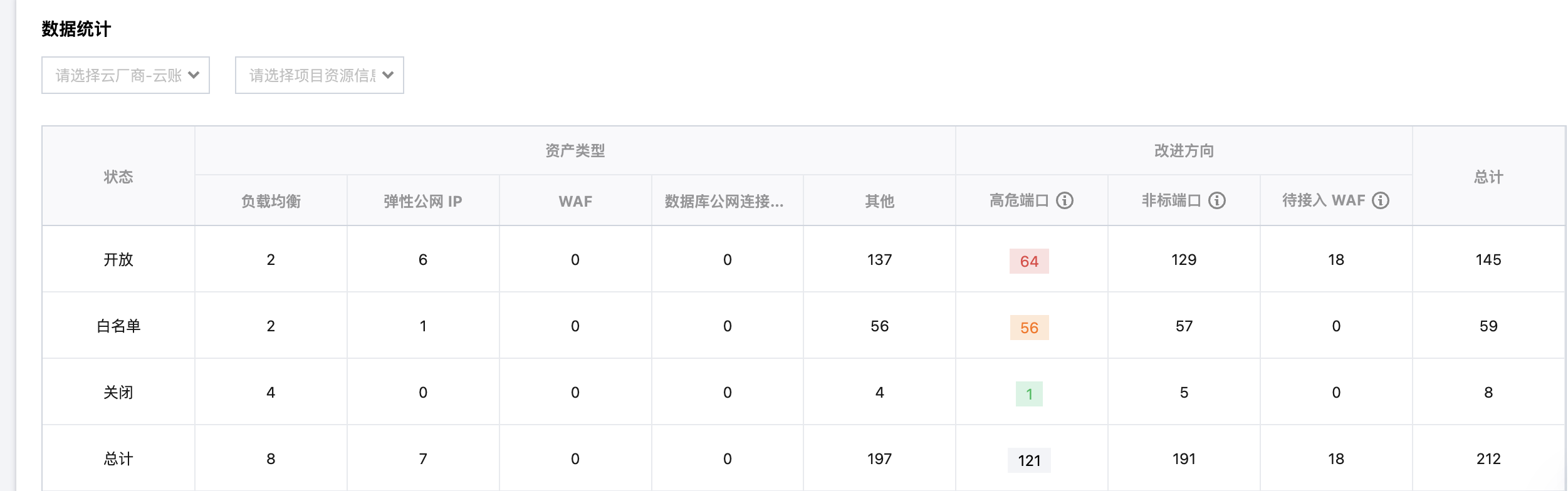
Task: Click red high-risk port count 64
Action: (x=1029, y=261)
